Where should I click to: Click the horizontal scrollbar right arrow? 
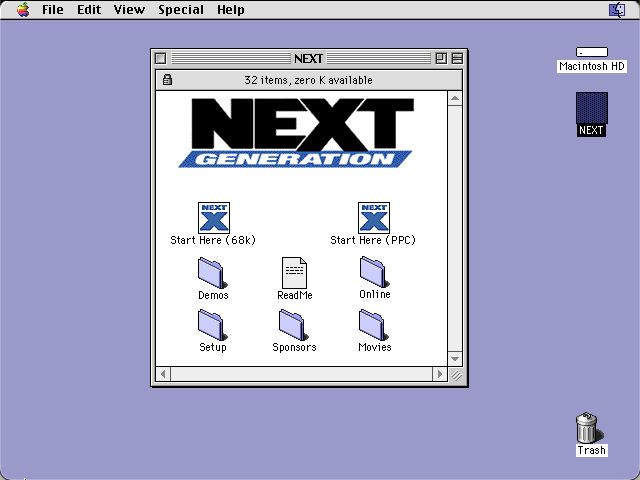(x=440, y=374)
